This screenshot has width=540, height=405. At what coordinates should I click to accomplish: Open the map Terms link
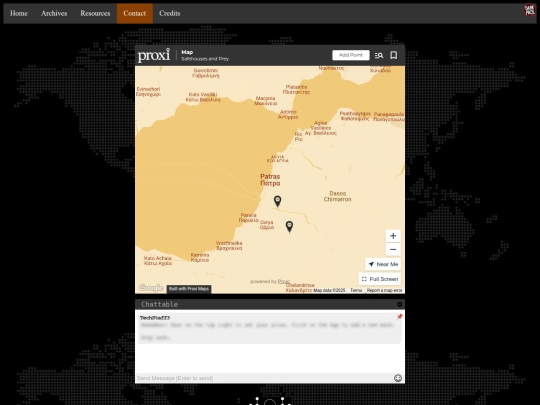[356, 290]
